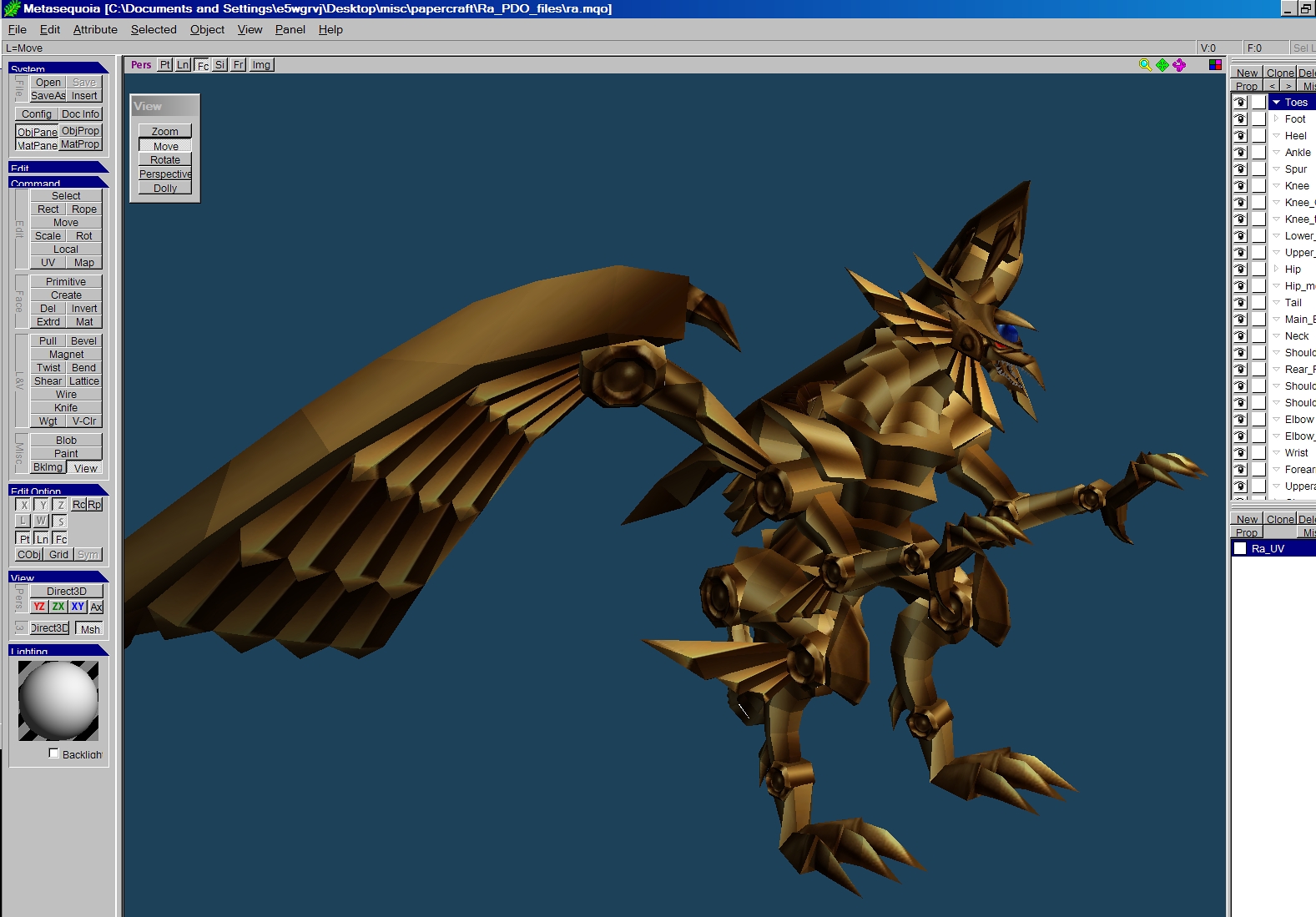The image size is (1316, 917).
Task: Open the Attribute menu
Action: pos(95,29)
